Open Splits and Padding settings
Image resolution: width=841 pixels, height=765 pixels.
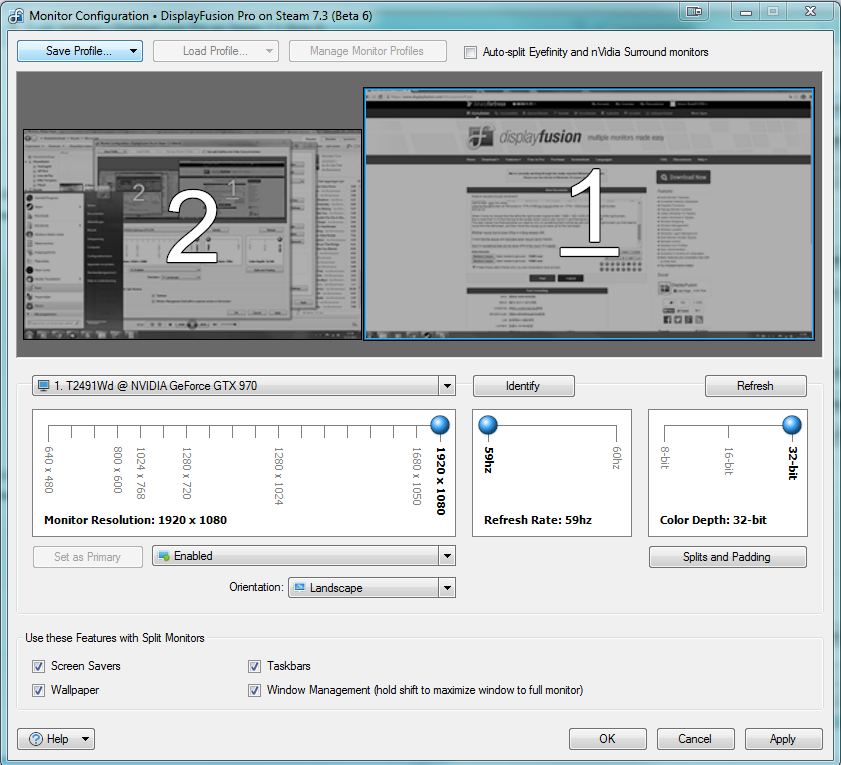click(727, 557)
